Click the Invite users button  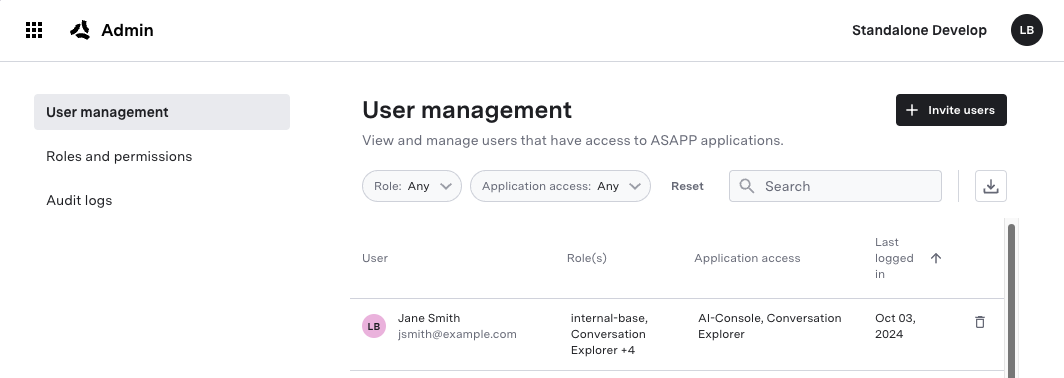click(x=951, y=110)
